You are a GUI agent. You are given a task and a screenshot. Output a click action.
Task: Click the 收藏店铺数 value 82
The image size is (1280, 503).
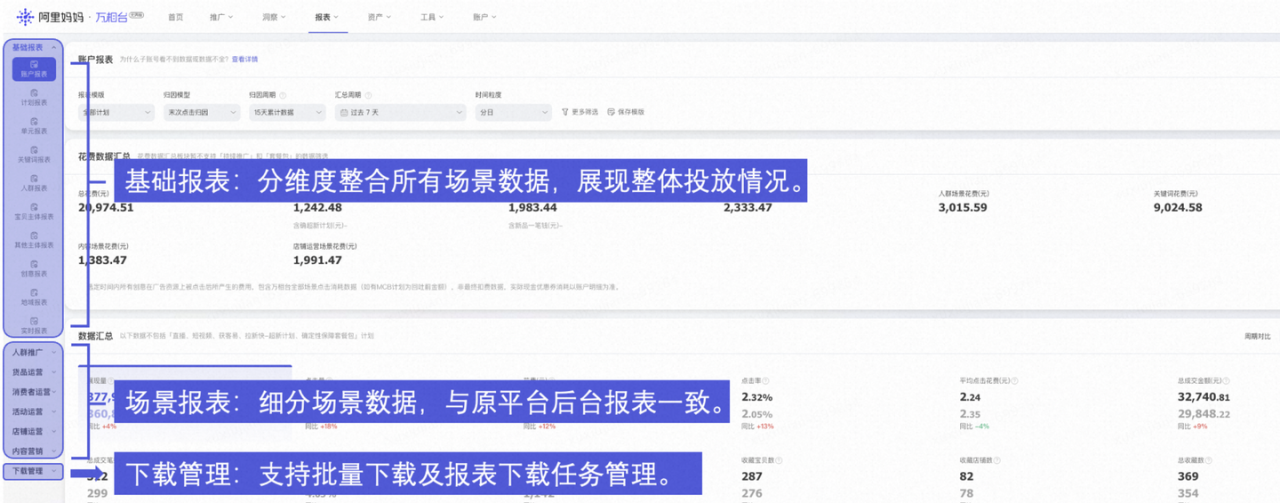[x=966, y=477]
